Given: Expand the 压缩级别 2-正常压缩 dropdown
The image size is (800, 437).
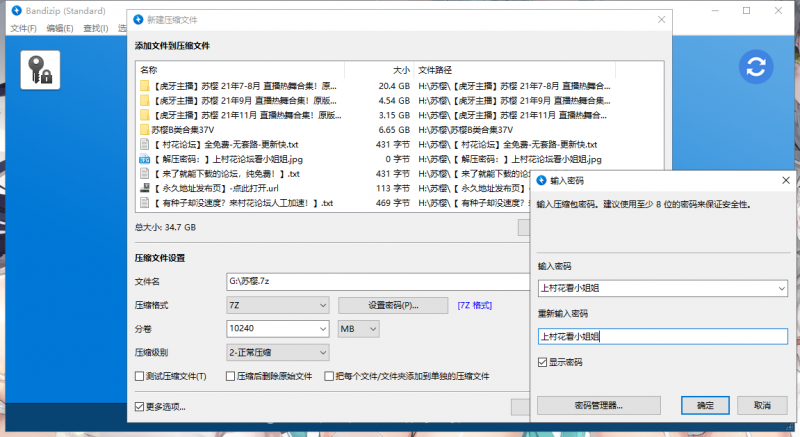Looking at the screenshot, I should click(x=278, y=352).
